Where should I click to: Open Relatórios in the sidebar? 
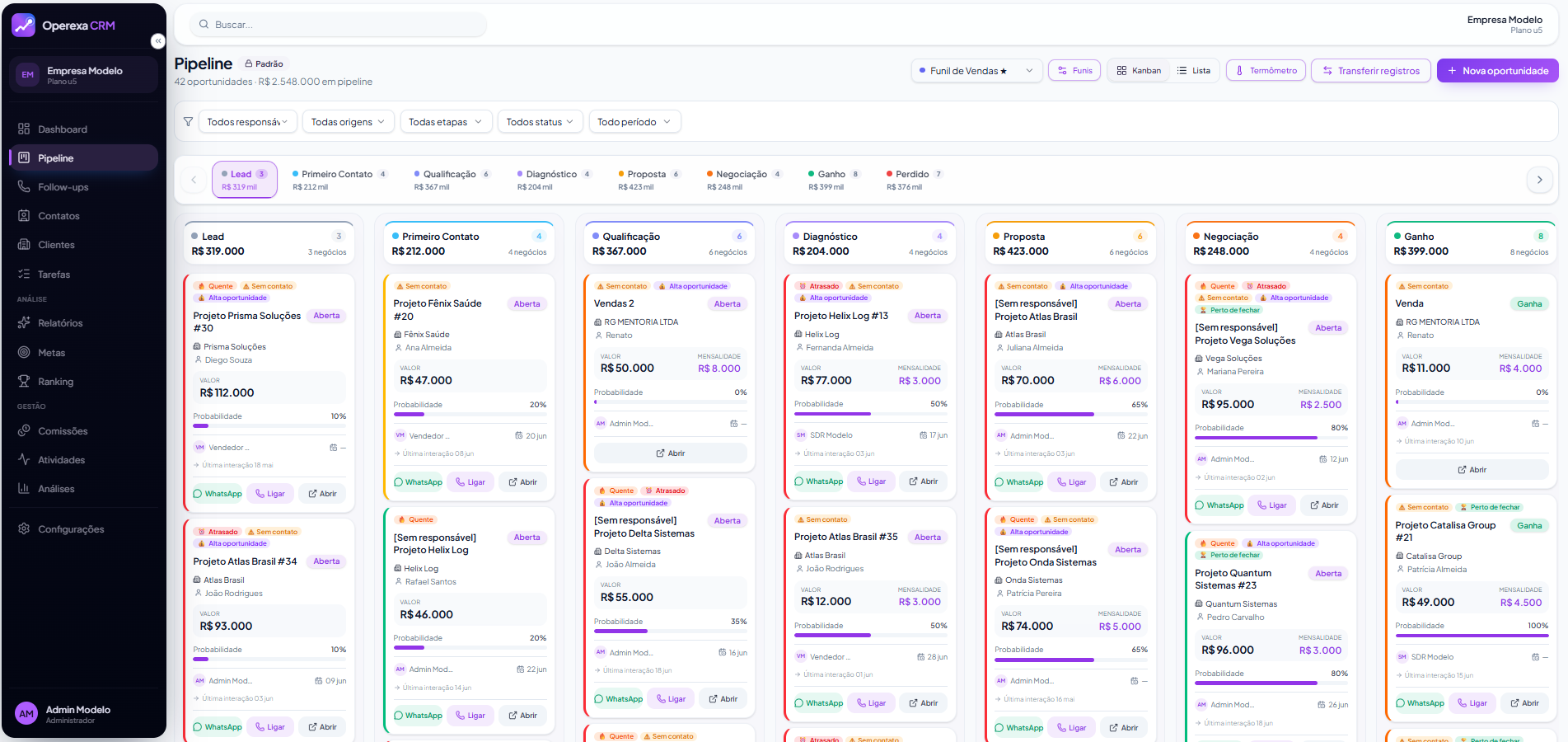(x=83, y=323)
